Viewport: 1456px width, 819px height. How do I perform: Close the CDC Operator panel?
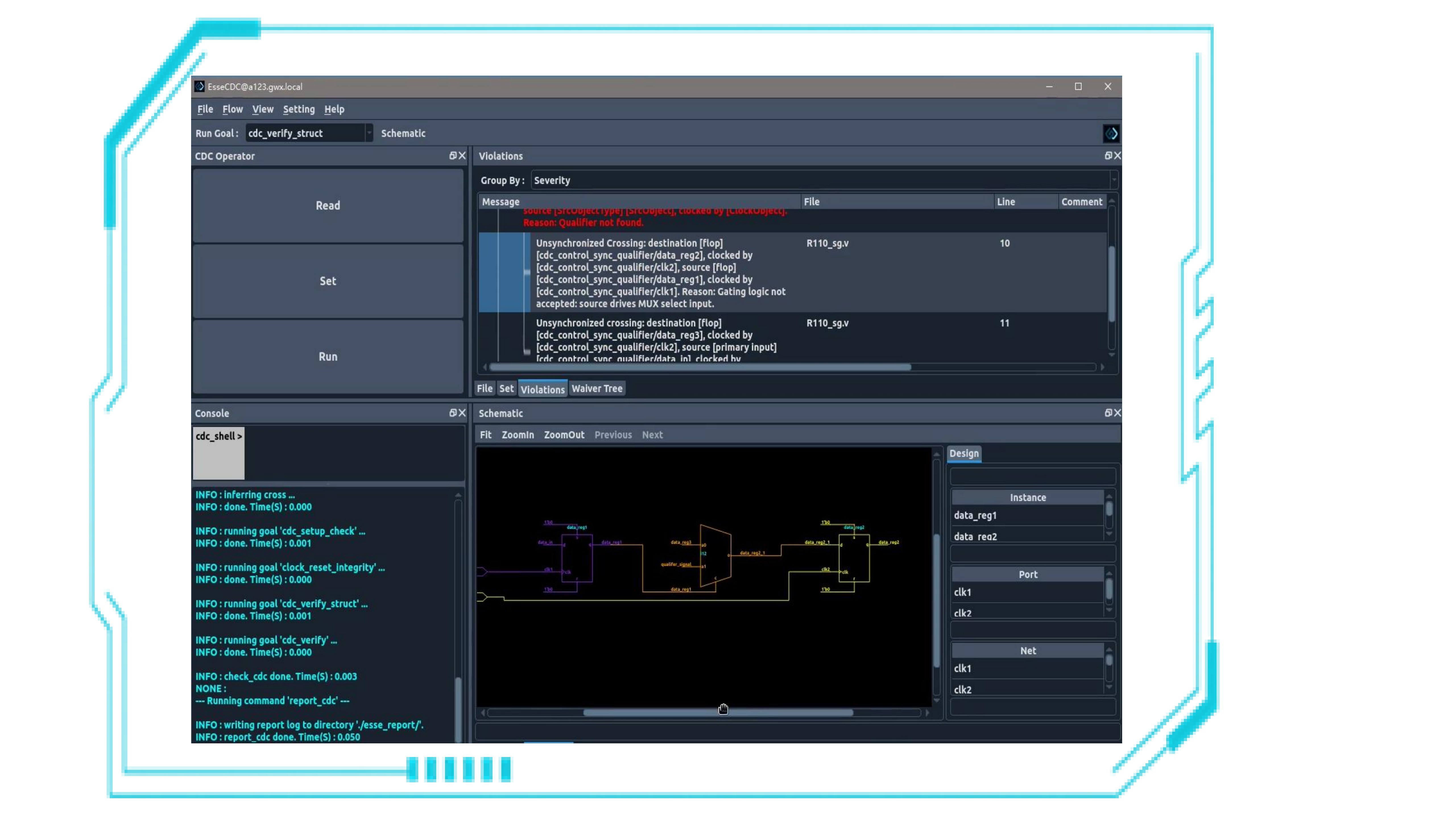(462, 156)
